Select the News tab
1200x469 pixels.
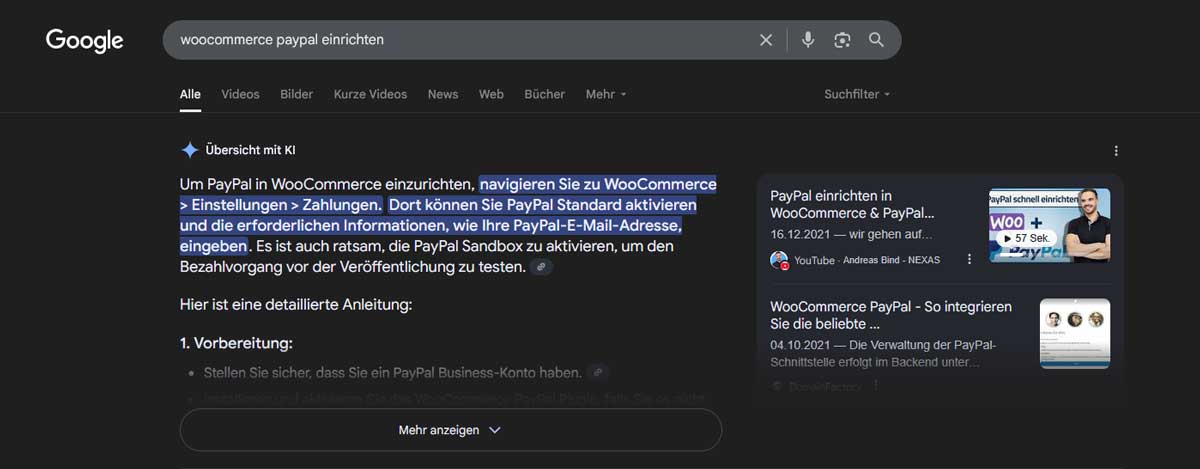pyautogui.click(x=442, y=94)
